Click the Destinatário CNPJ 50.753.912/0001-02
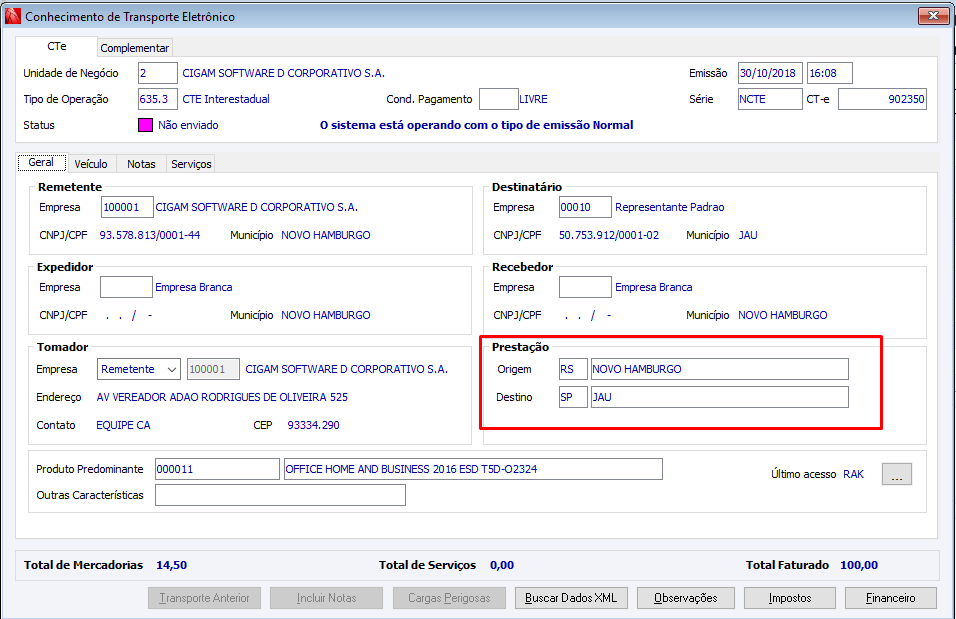956x619 pixels. pyautogui.click(x=608, y=235)
